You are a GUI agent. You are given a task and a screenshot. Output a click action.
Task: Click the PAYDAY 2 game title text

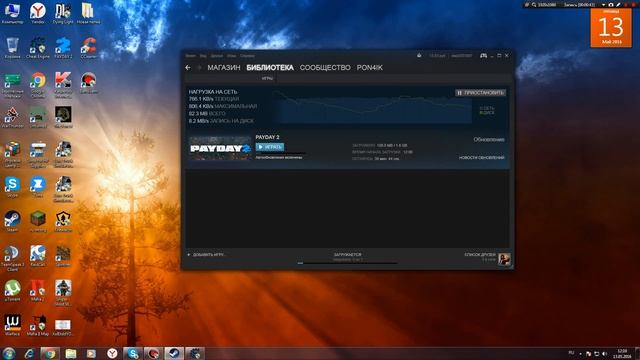(x=267, y=137)
